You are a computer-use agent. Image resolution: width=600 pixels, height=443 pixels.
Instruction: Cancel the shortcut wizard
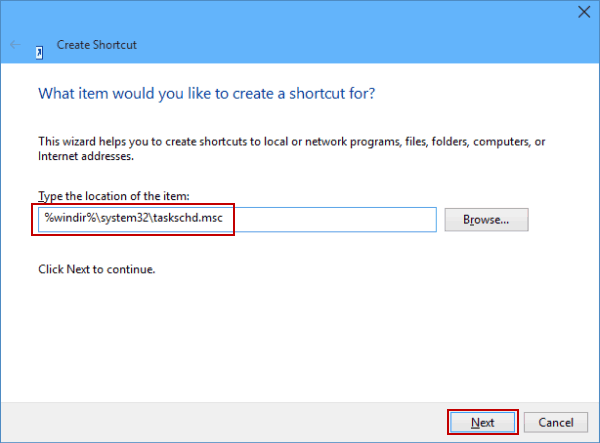tap(548, 422)
